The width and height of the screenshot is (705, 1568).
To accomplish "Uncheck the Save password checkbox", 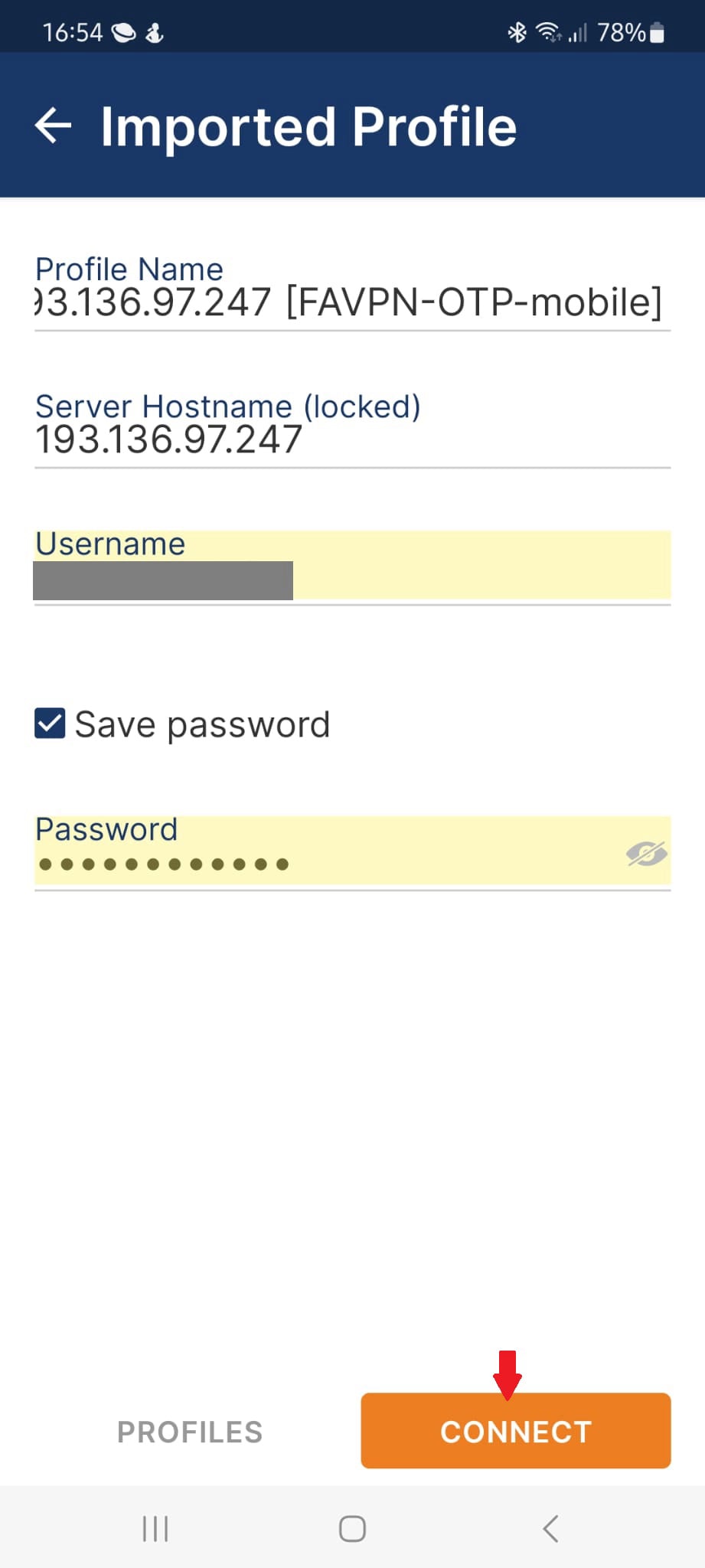I will pos(50,724).
